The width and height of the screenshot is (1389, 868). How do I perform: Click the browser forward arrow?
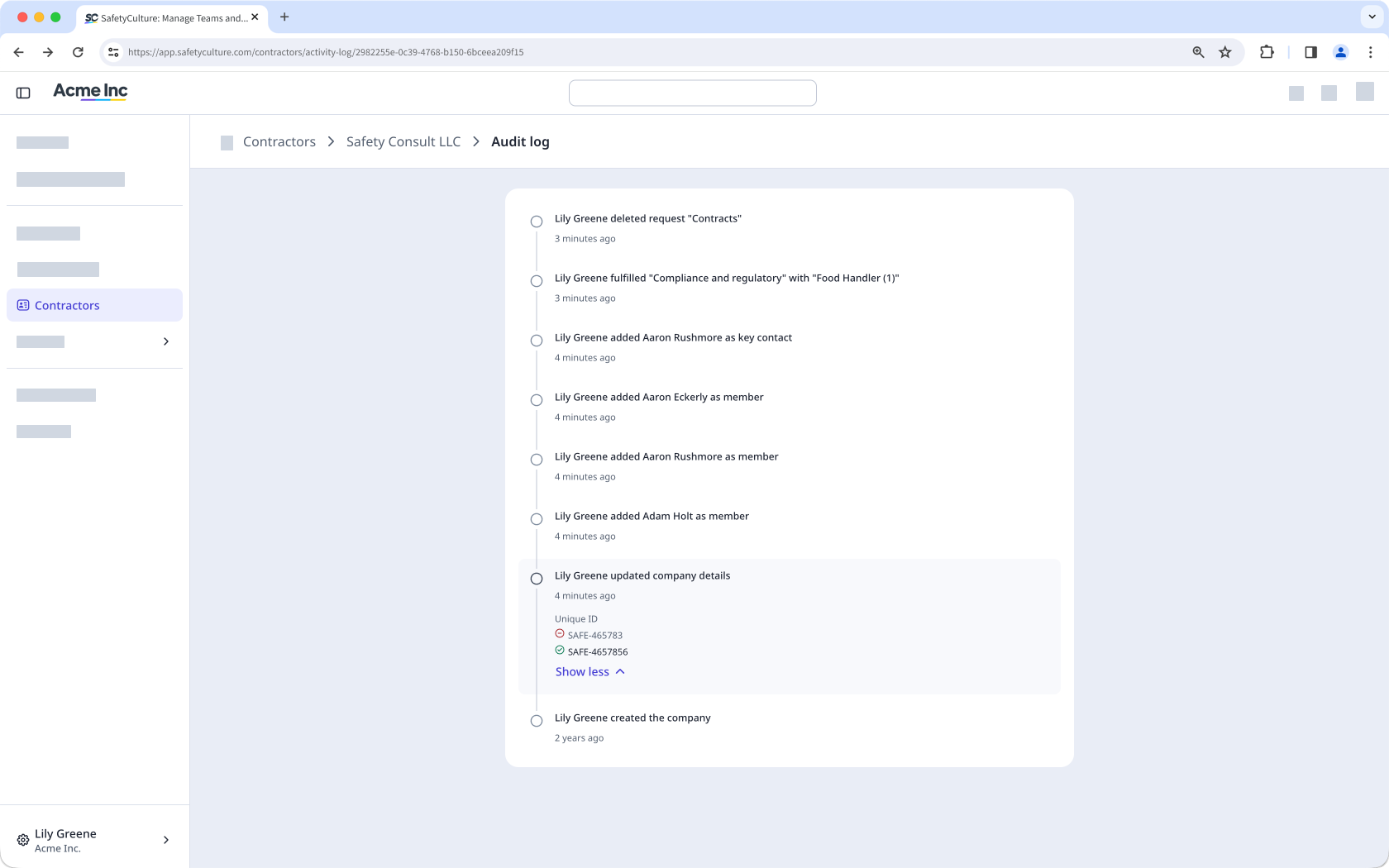pyautogui.click(x=48, y=52)
